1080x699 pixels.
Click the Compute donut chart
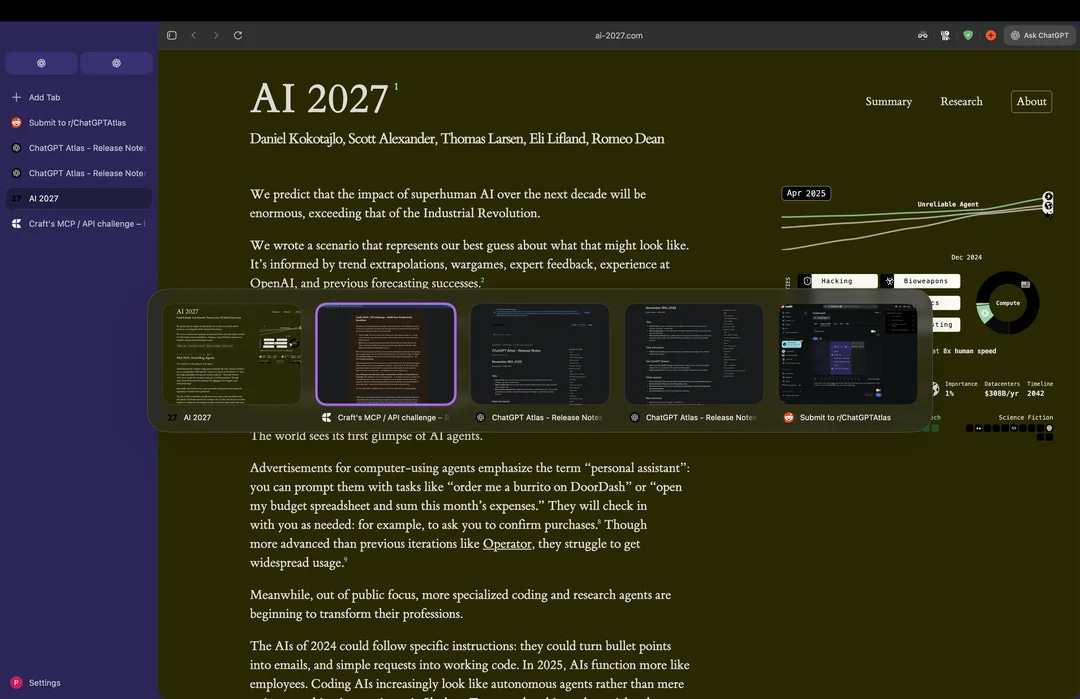pyautogui.click(x=1008, y=303)
